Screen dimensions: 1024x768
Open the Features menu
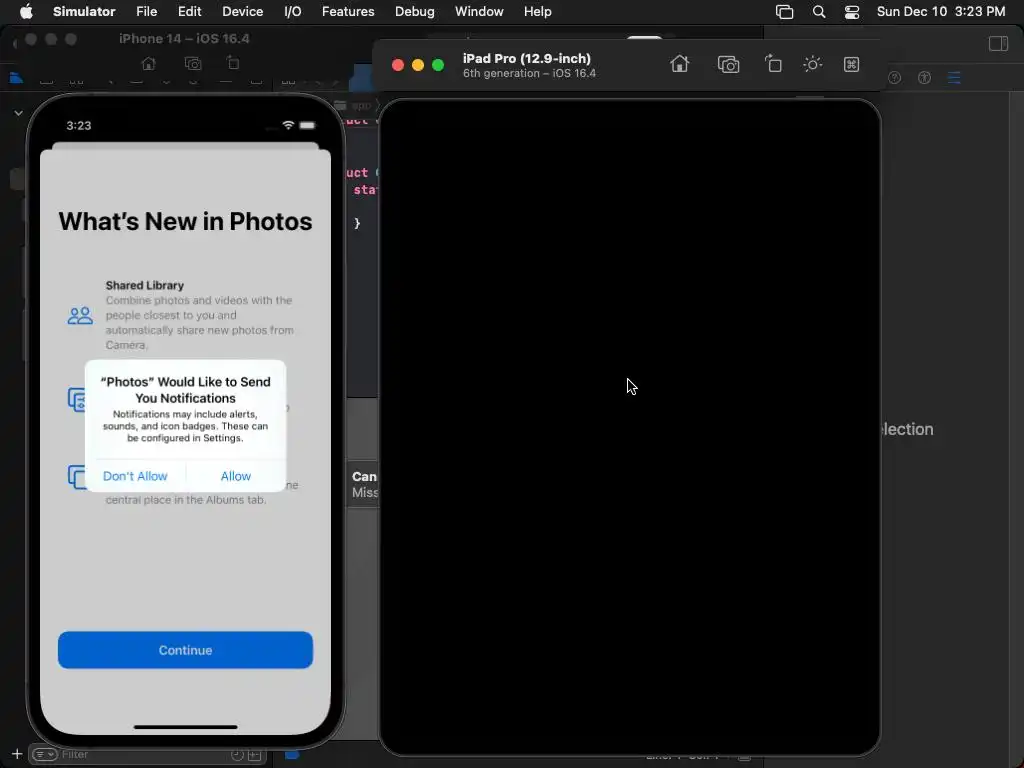coord(348,12)
